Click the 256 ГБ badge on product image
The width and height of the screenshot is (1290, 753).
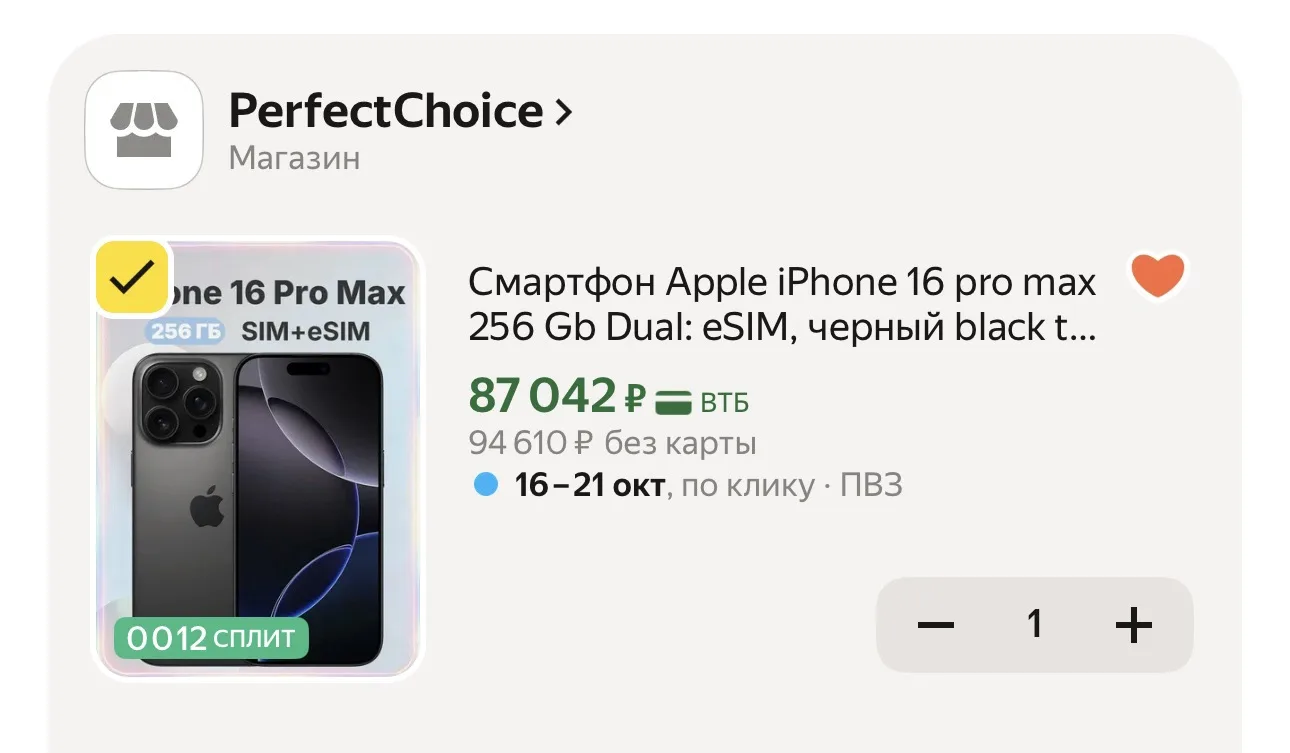tap(187, 331)
